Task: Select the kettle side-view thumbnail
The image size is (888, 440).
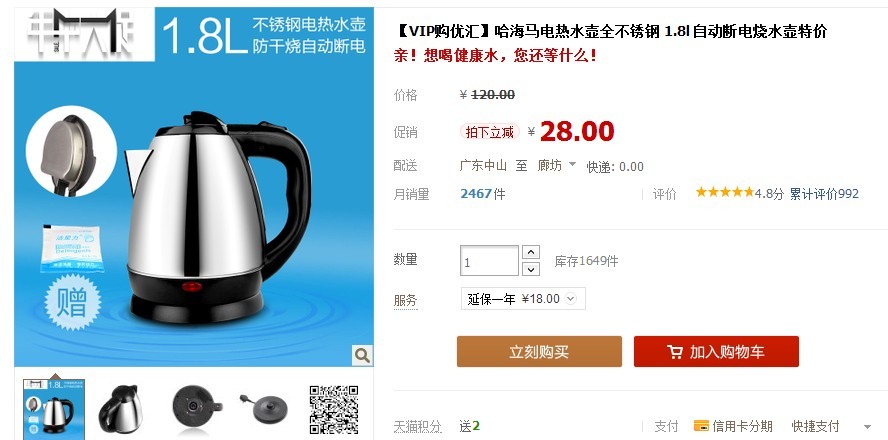Action: click(x=121, y=409)
